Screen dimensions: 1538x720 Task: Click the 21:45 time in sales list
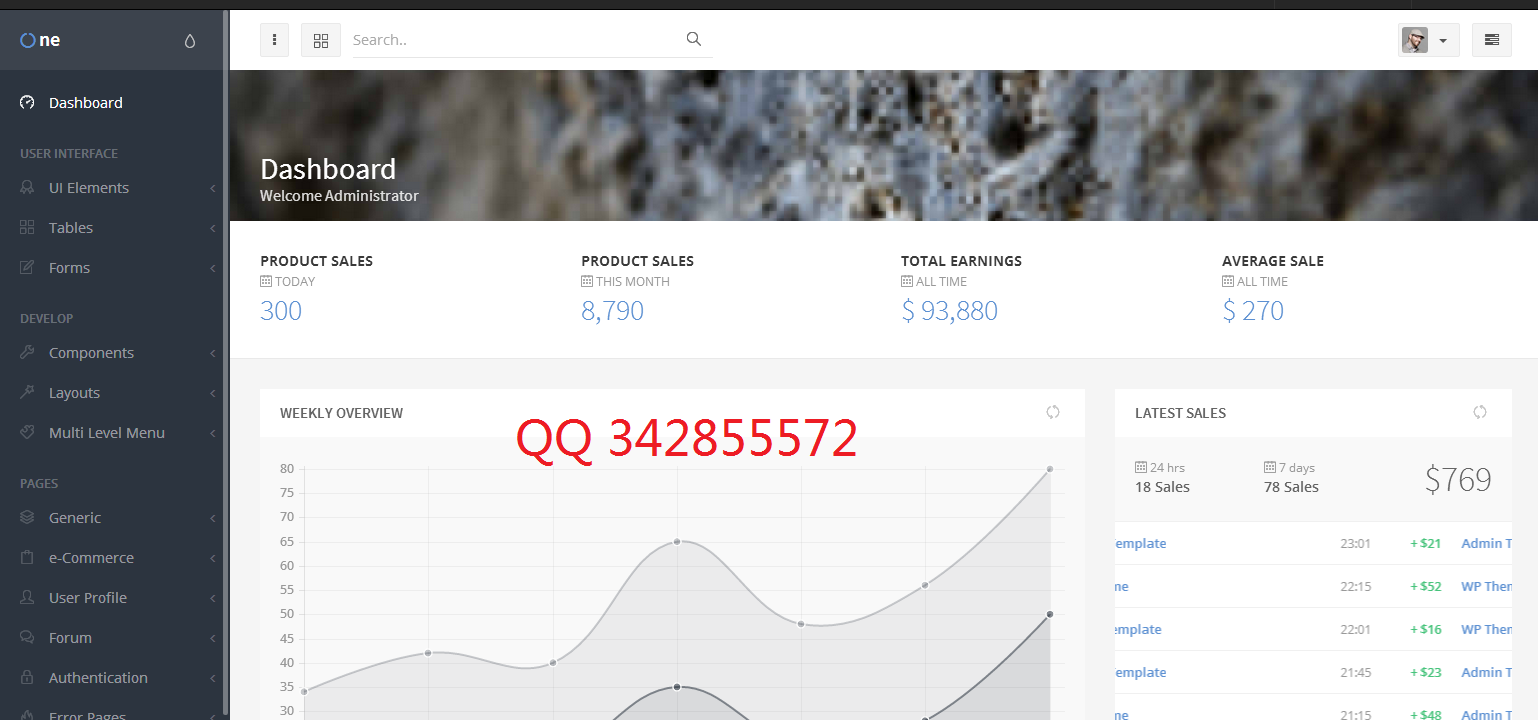1355,672
